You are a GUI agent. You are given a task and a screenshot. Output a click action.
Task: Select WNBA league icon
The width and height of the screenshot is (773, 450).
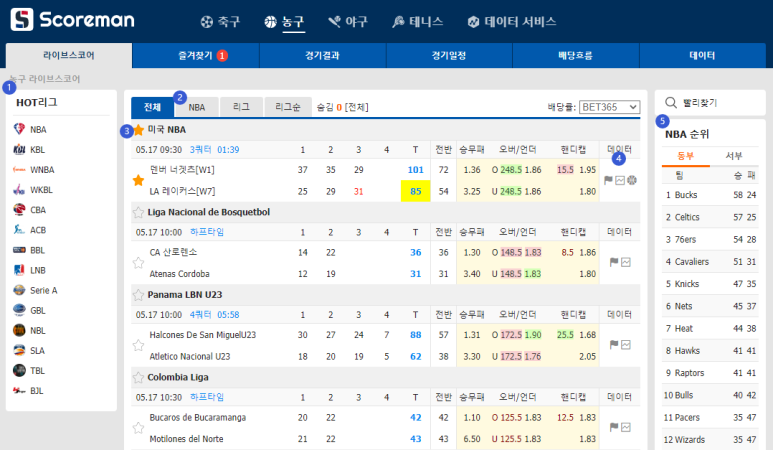click(19, 170)
